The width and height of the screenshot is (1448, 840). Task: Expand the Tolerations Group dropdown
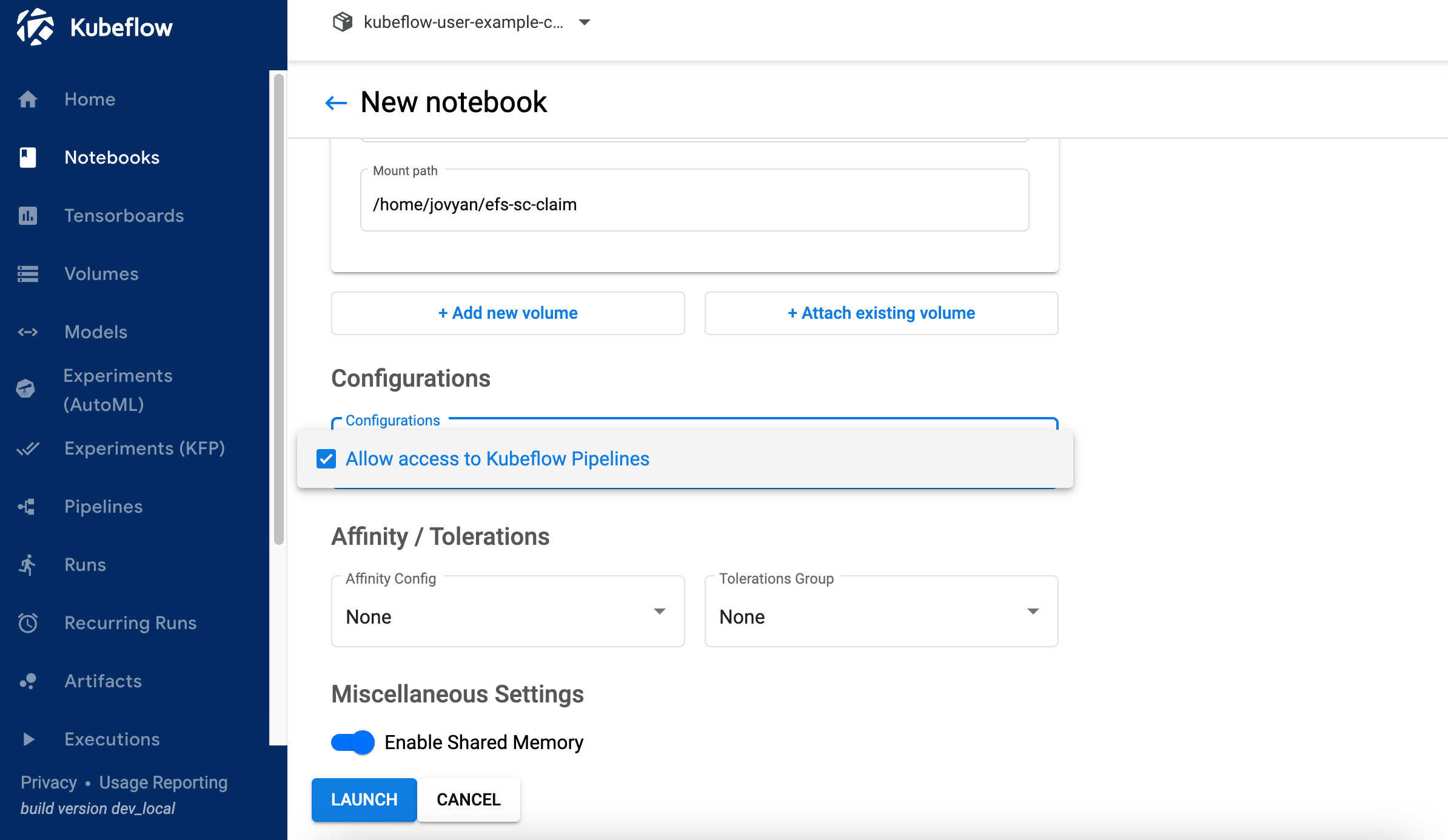tap(881, 612)
